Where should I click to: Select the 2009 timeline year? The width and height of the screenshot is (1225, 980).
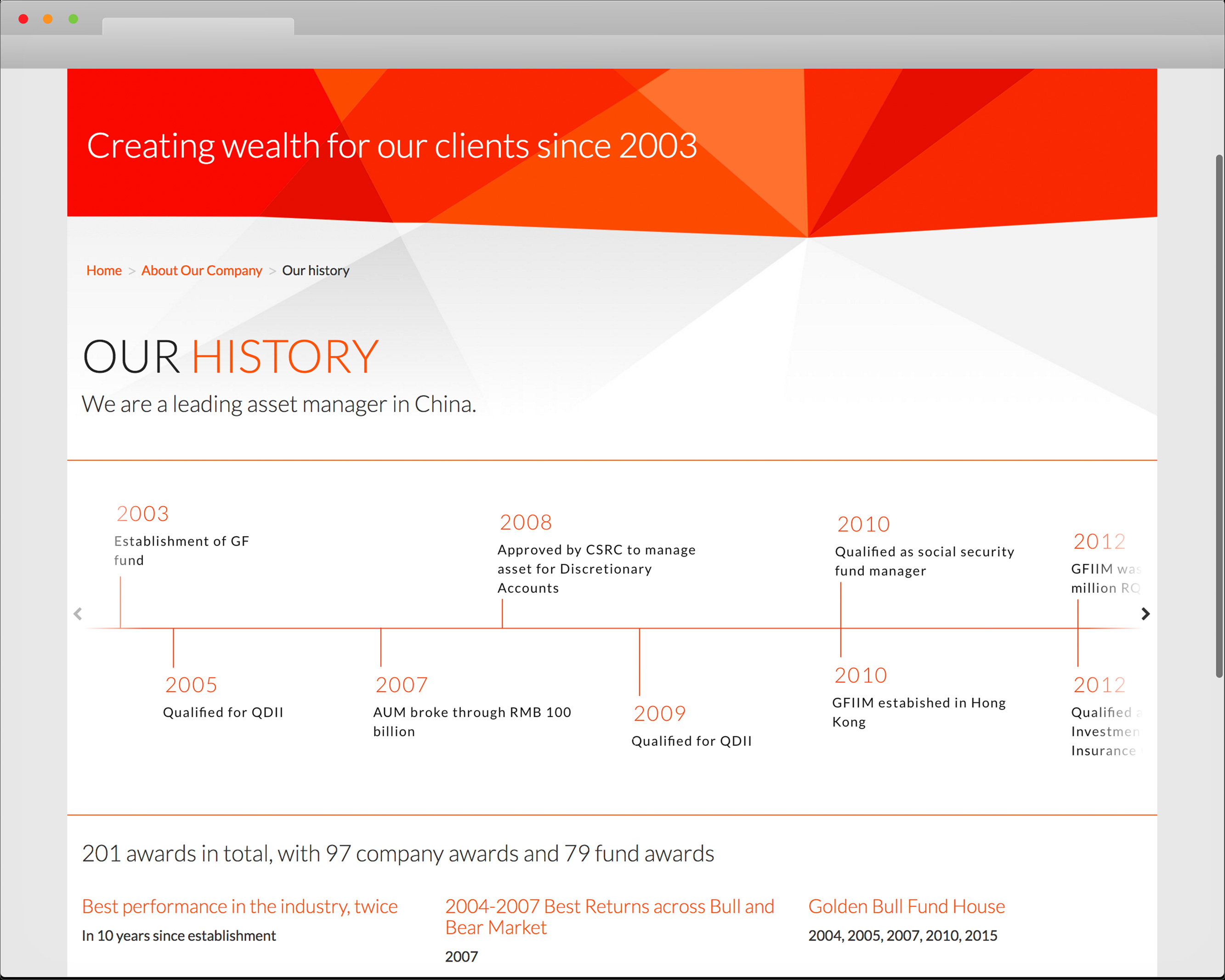coord(660,713)
